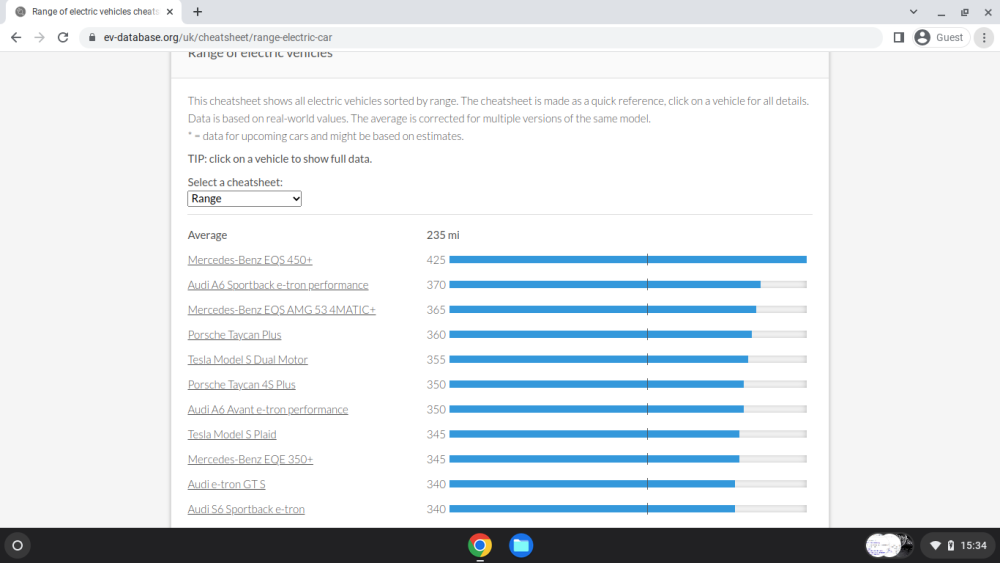Screen dimensions: 1000x563
Task: Open the Porsche Taycan 4S Plus link
Action: (242, 384)
